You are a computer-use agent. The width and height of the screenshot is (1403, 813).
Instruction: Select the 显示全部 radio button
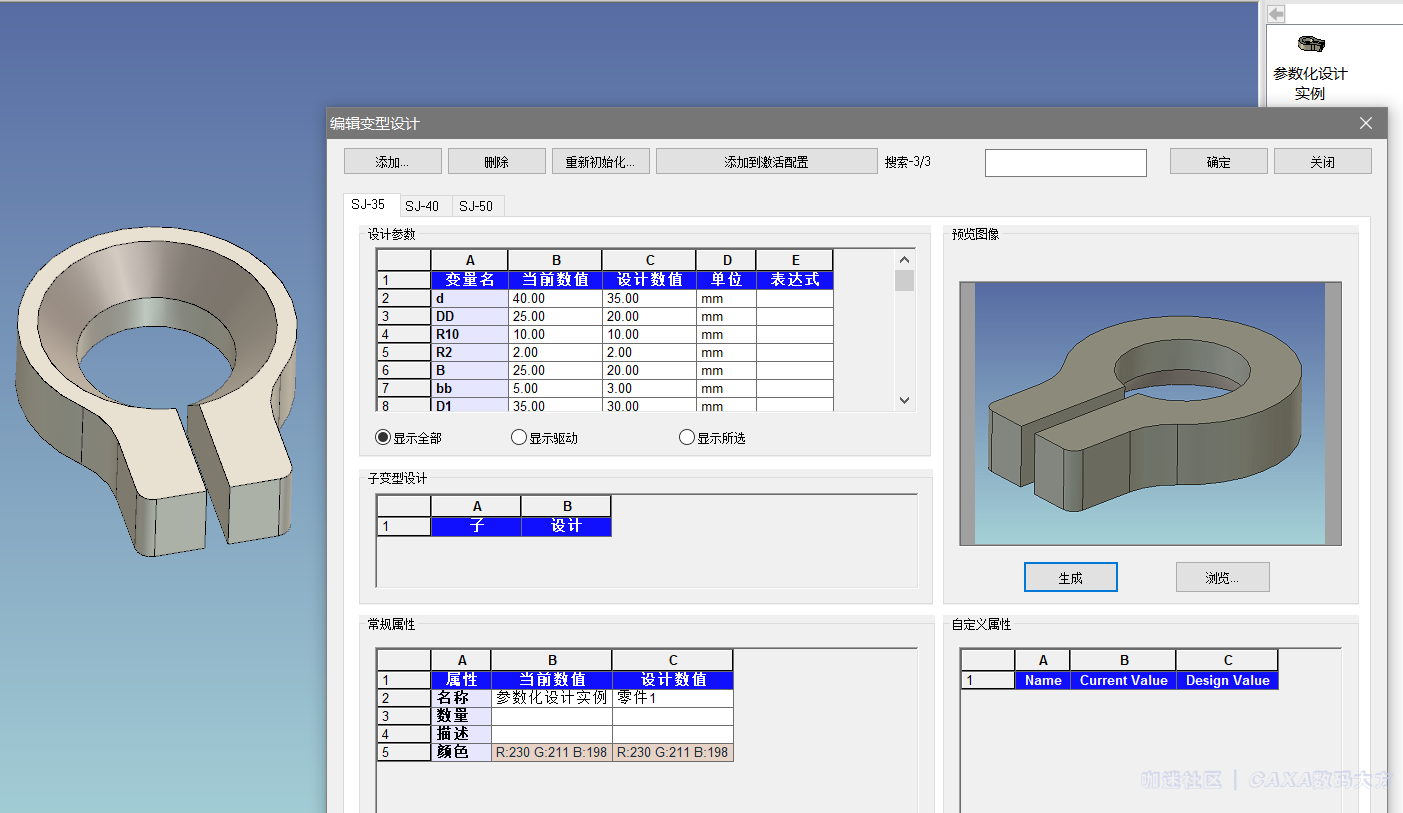click(x=383, y=438)
